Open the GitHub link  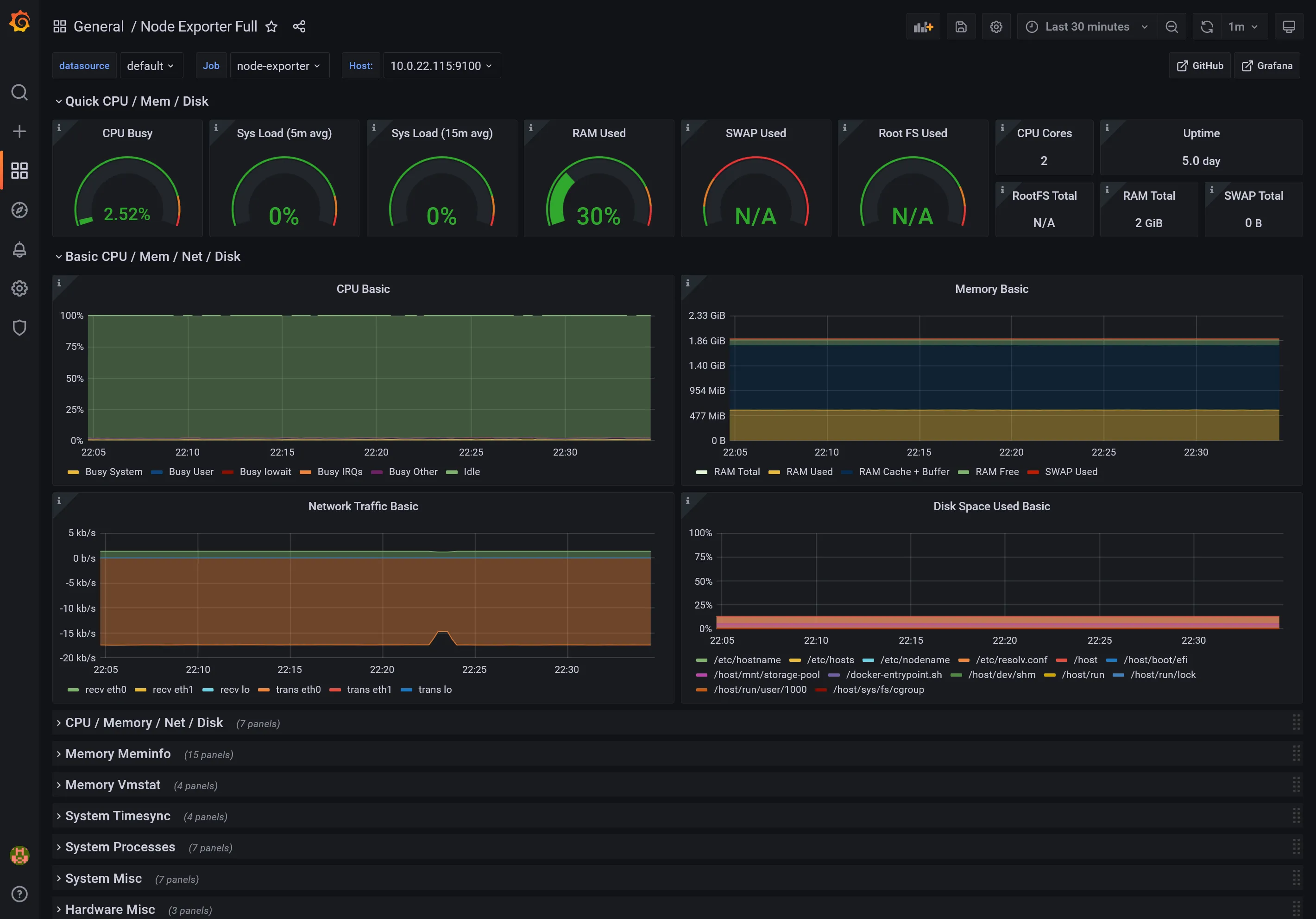pyautogui.click(x=1200, y=65)
